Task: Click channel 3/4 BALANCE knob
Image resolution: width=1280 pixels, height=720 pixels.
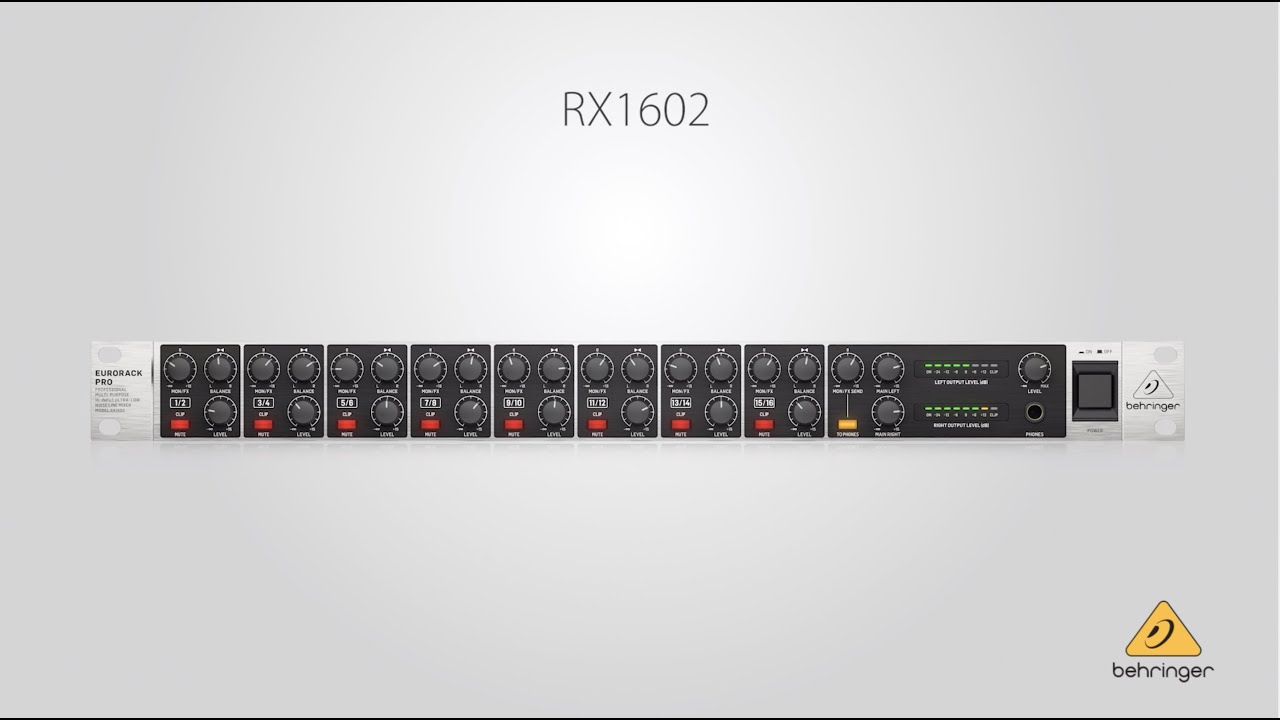Action: 304,369
